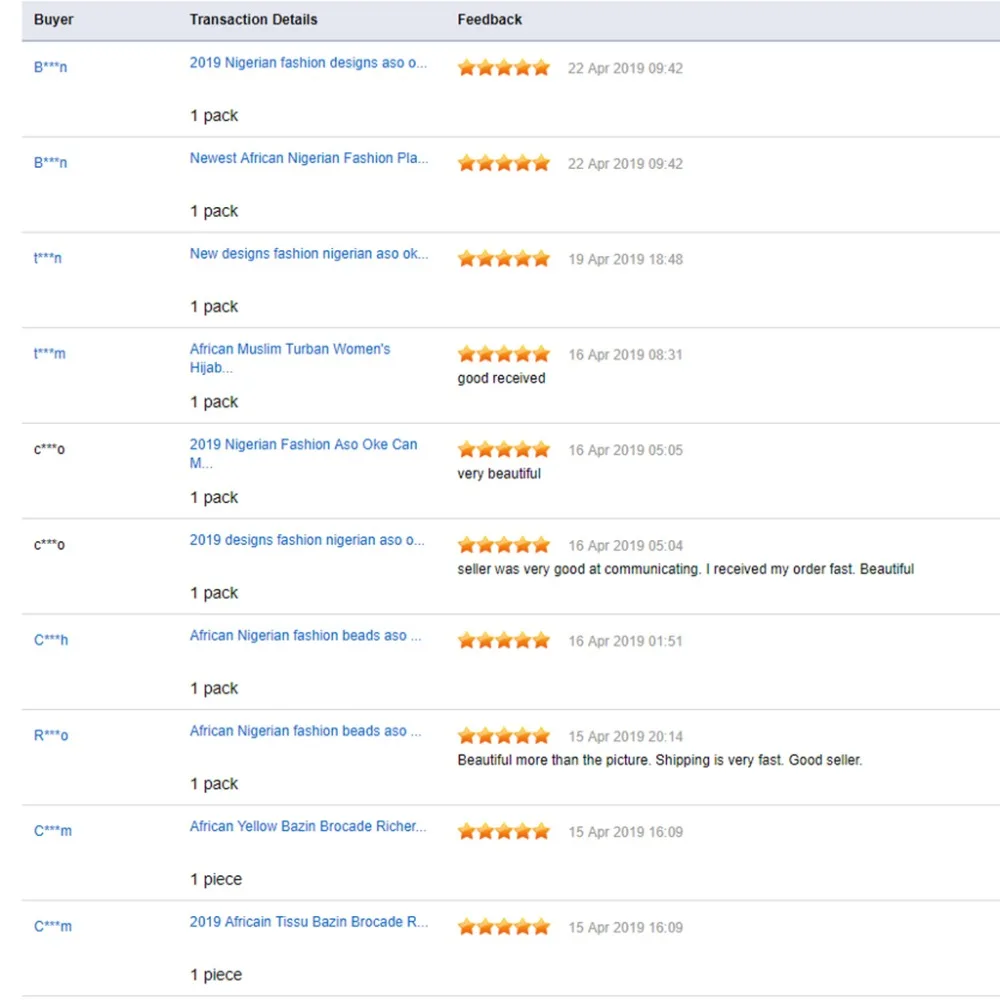Click star rating dated 16 Apr 2019 01:51

pyautogui.click(x=504, y=640)
